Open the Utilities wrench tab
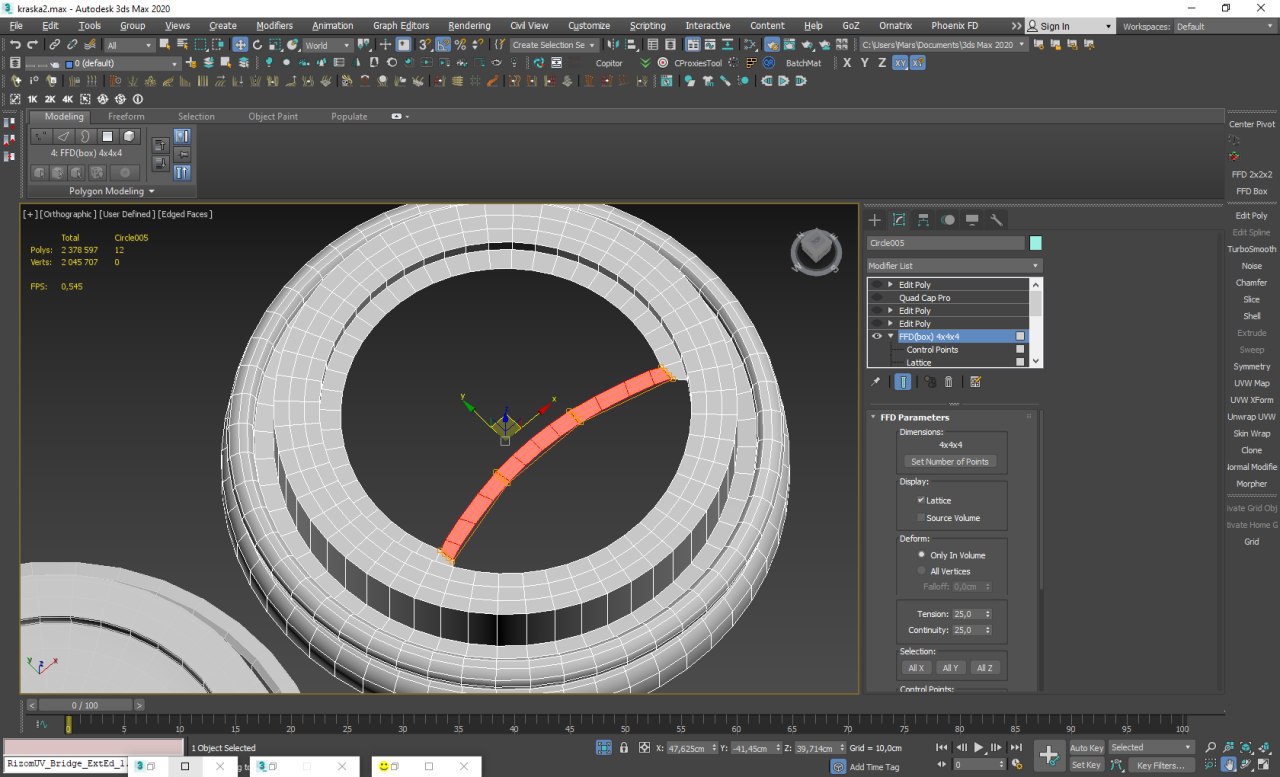The image size is (1280, 777). point(996,220)
